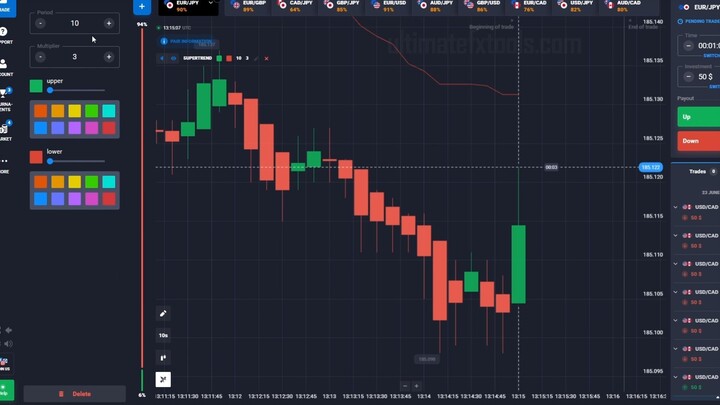Switch to the AUD/JPY asset tab

437,6
